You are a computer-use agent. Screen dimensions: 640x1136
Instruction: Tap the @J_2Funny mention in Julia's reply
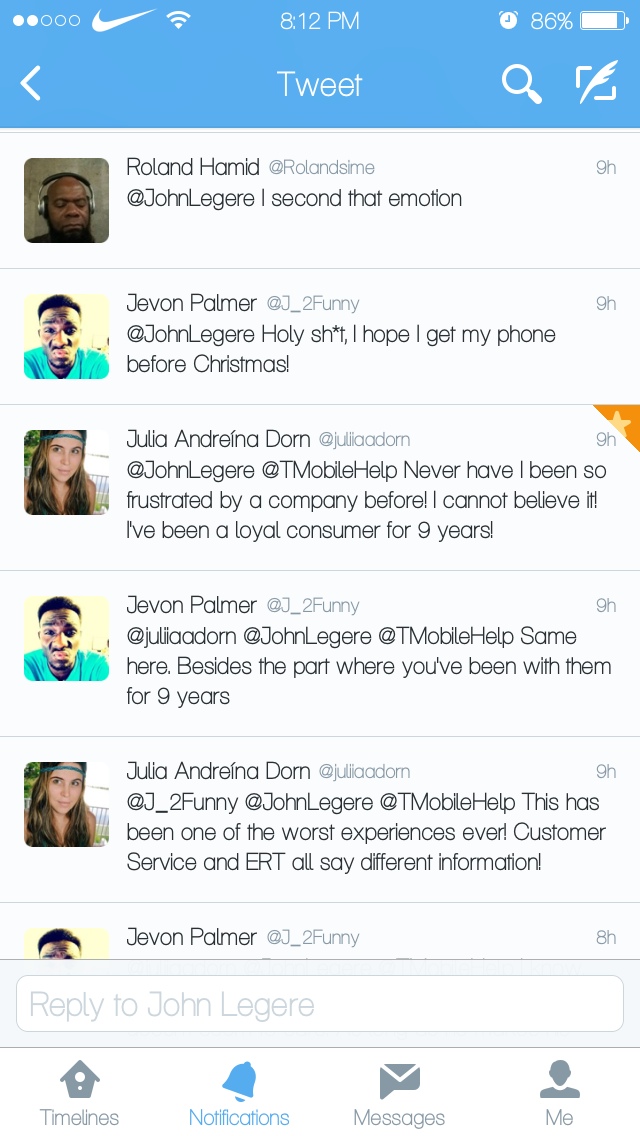pos(182,802)
